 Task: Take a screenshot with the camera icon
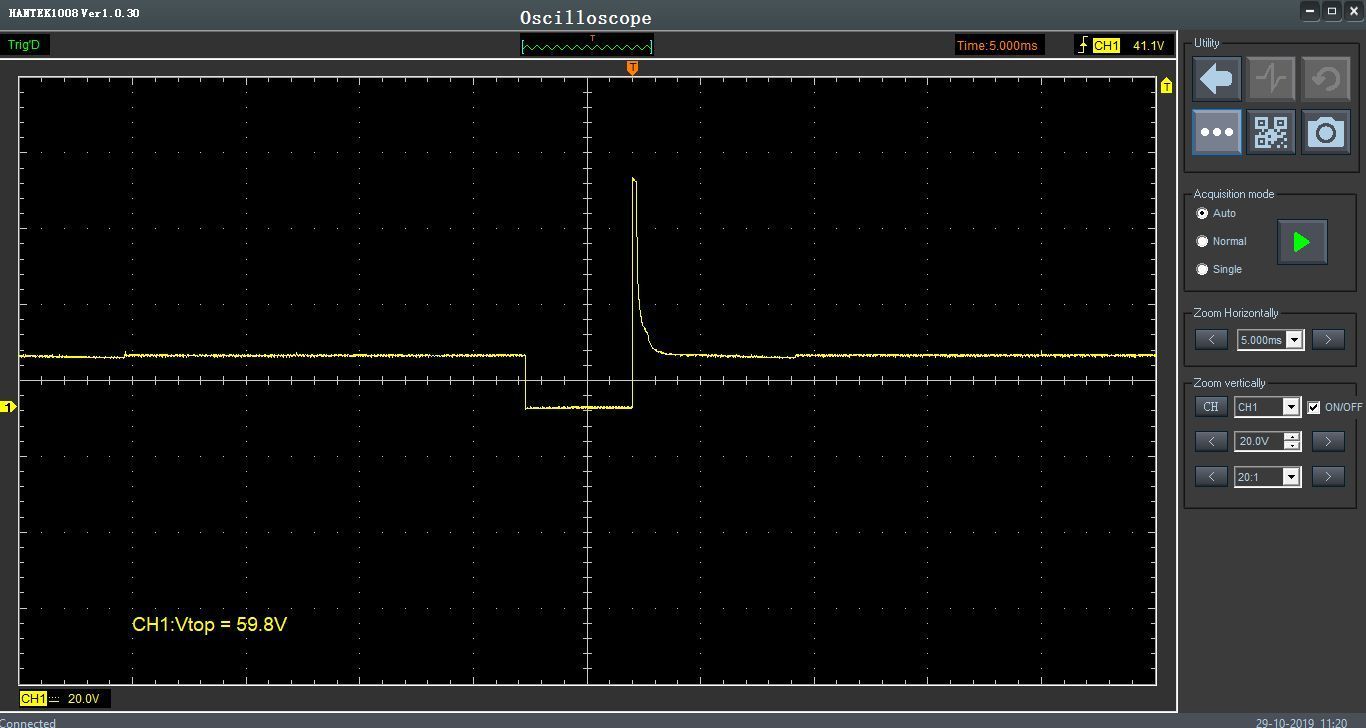[x=1326, y=132]
